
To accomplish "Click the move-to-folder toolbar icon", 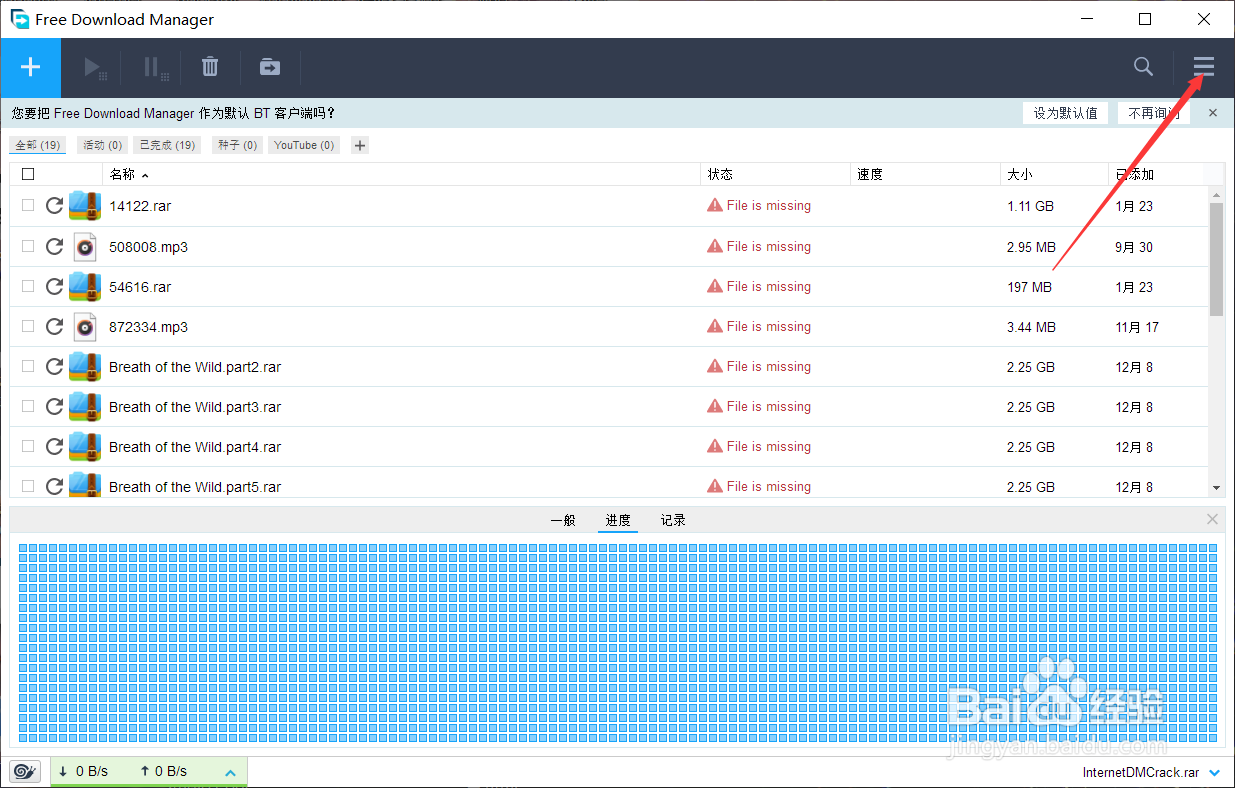I will (270, 67).
